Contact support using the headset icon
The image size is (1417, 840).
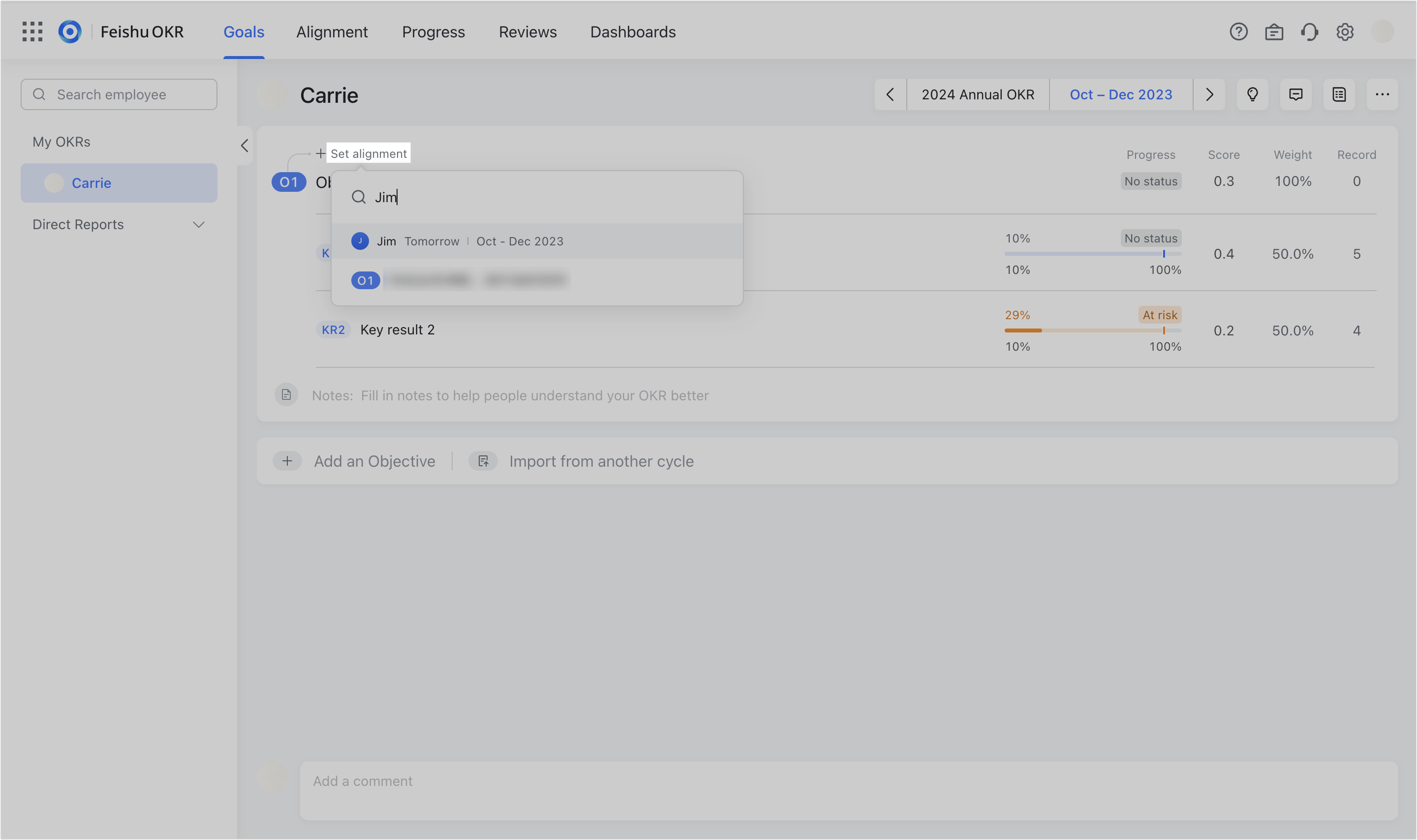click(1309, 31)
